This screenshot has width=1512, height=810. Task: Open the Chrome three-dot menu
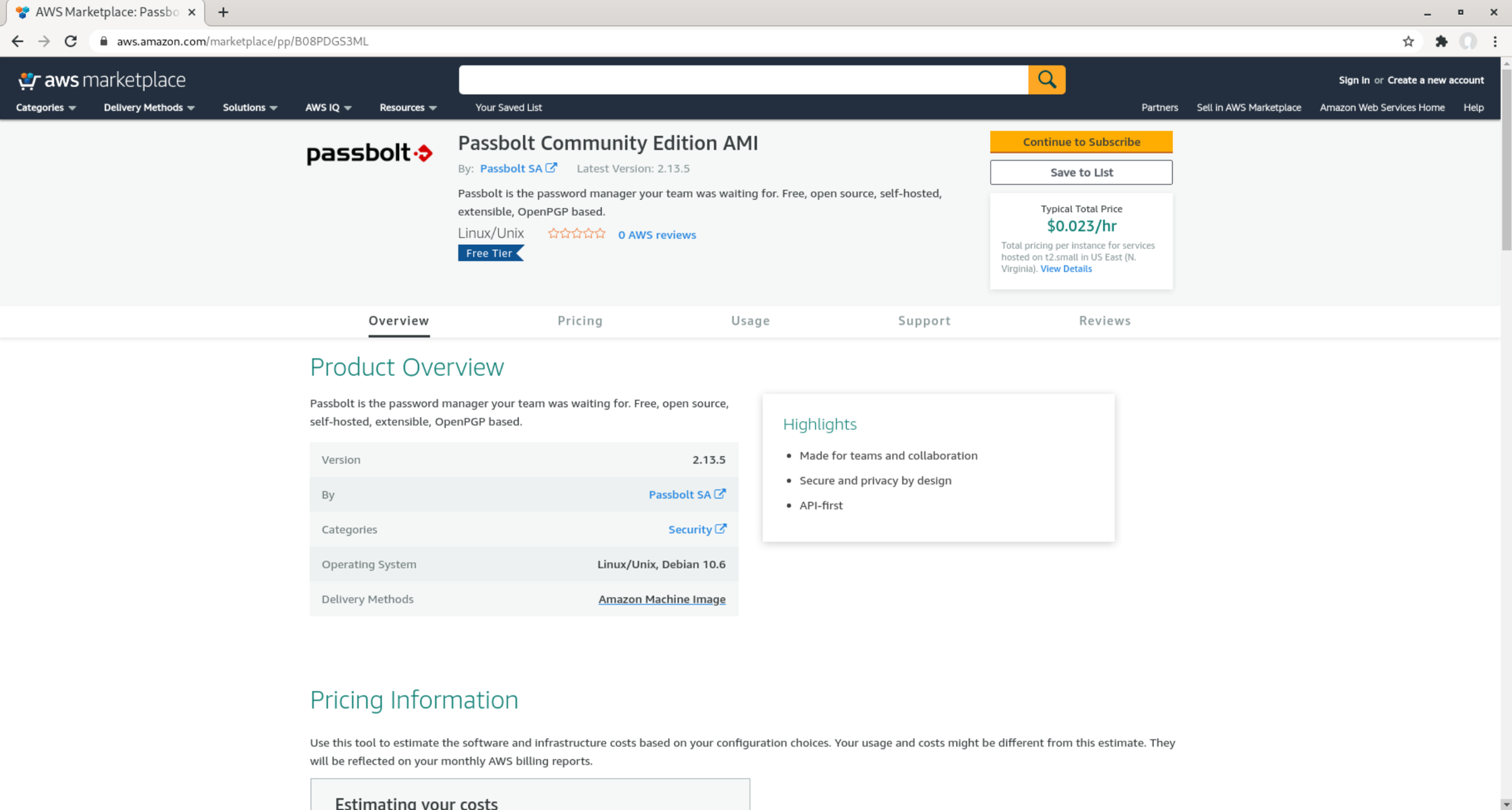click(x=1495, y=41)
